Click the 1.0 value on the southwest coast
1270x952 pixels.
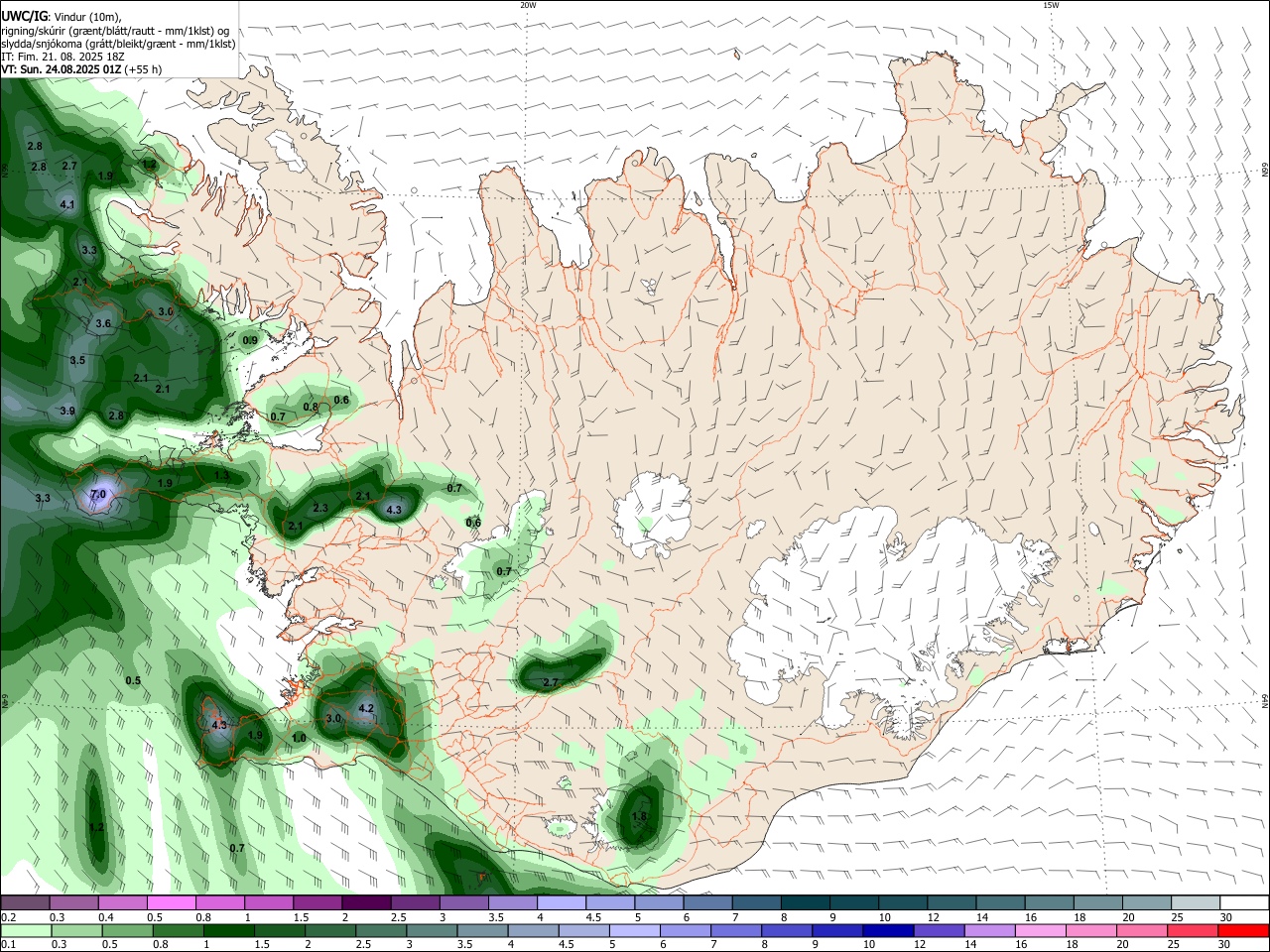pyautogui.click(x=299, y=738)
